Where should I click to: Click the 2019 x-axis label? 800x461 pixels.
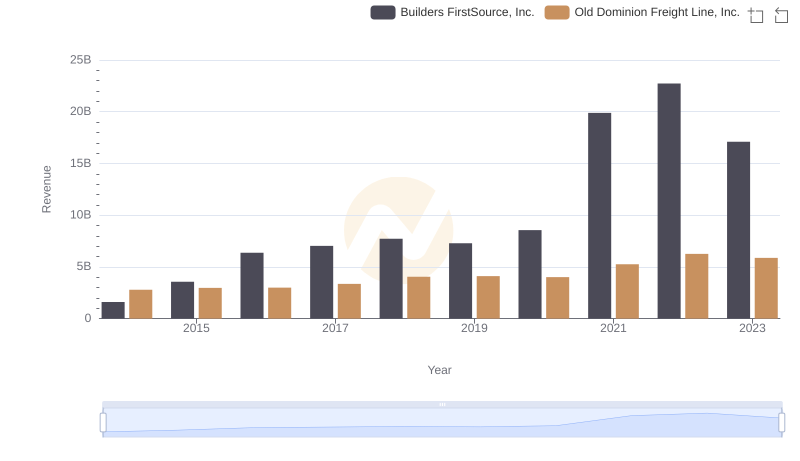(474, 328)
